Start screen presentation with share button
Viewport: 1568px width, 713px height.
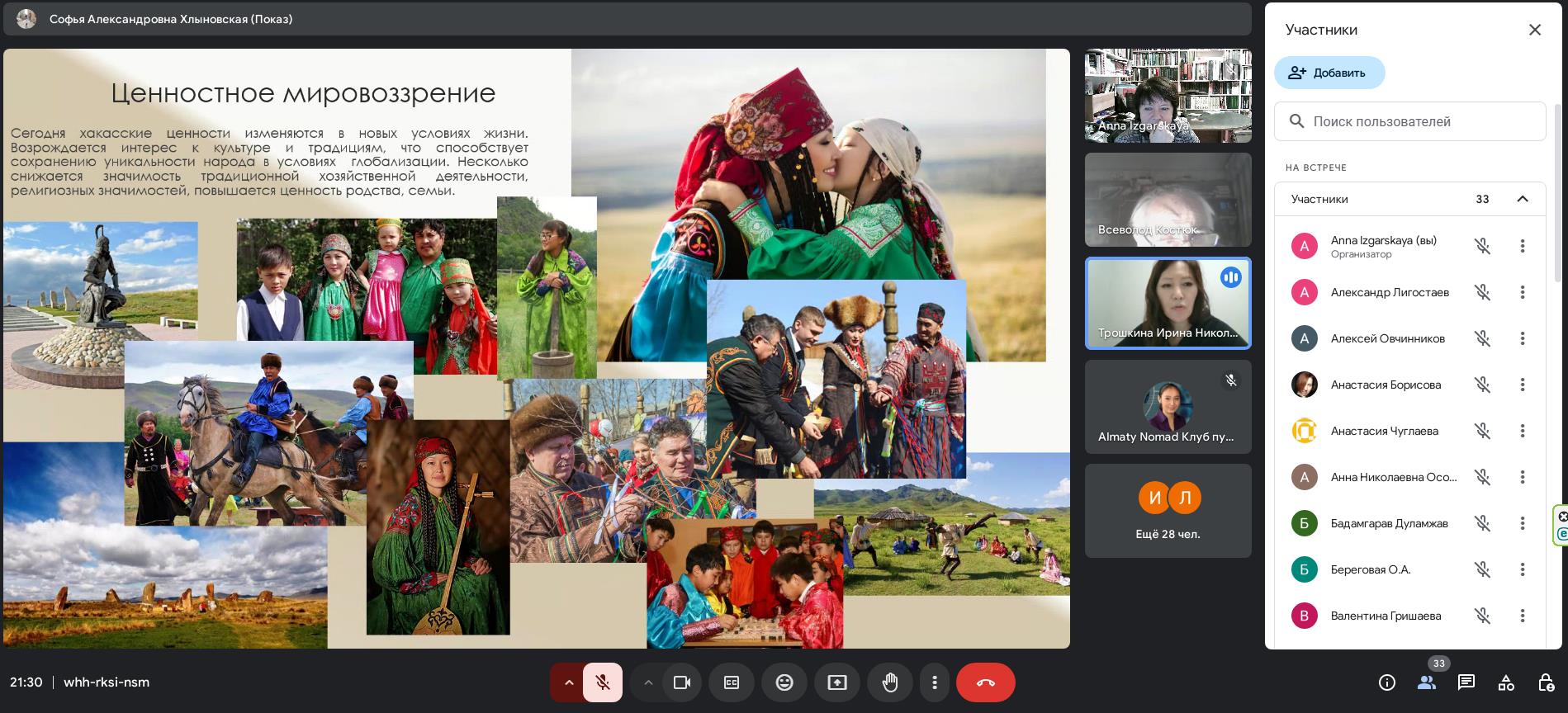(x=836, y=682)
